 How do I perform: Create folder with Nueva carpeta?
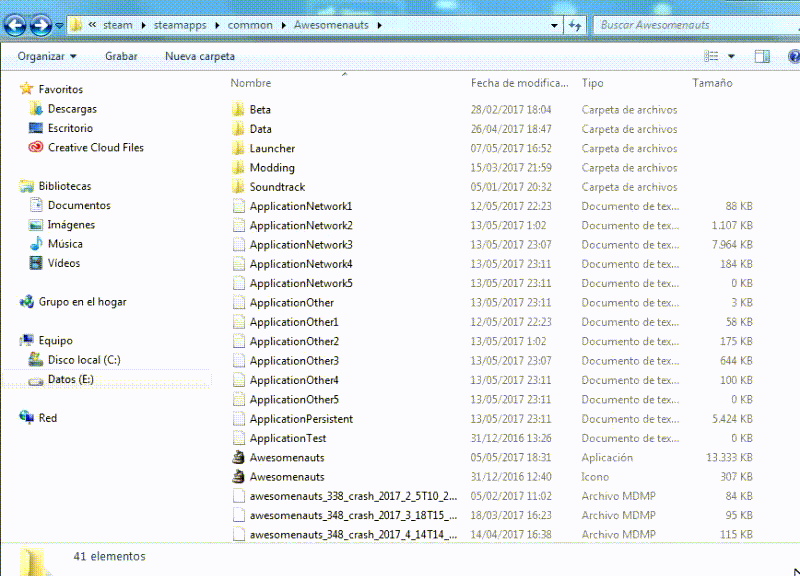[199, 56]
